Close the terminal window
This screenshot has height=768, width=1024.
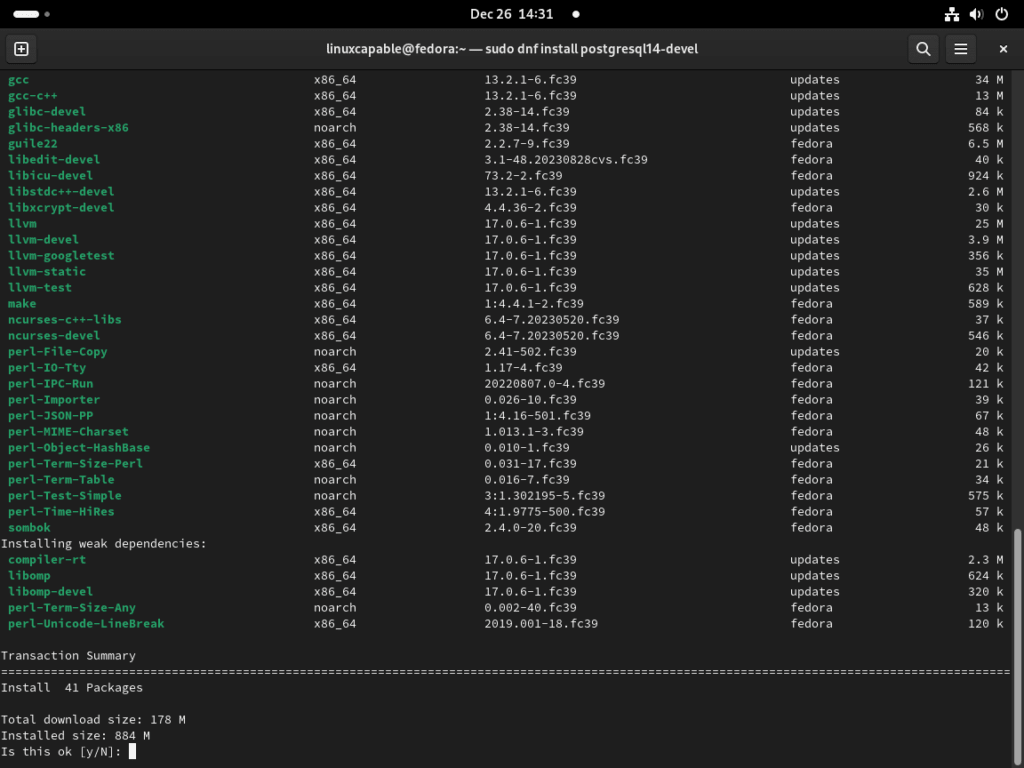click(x=1003, y=48)
